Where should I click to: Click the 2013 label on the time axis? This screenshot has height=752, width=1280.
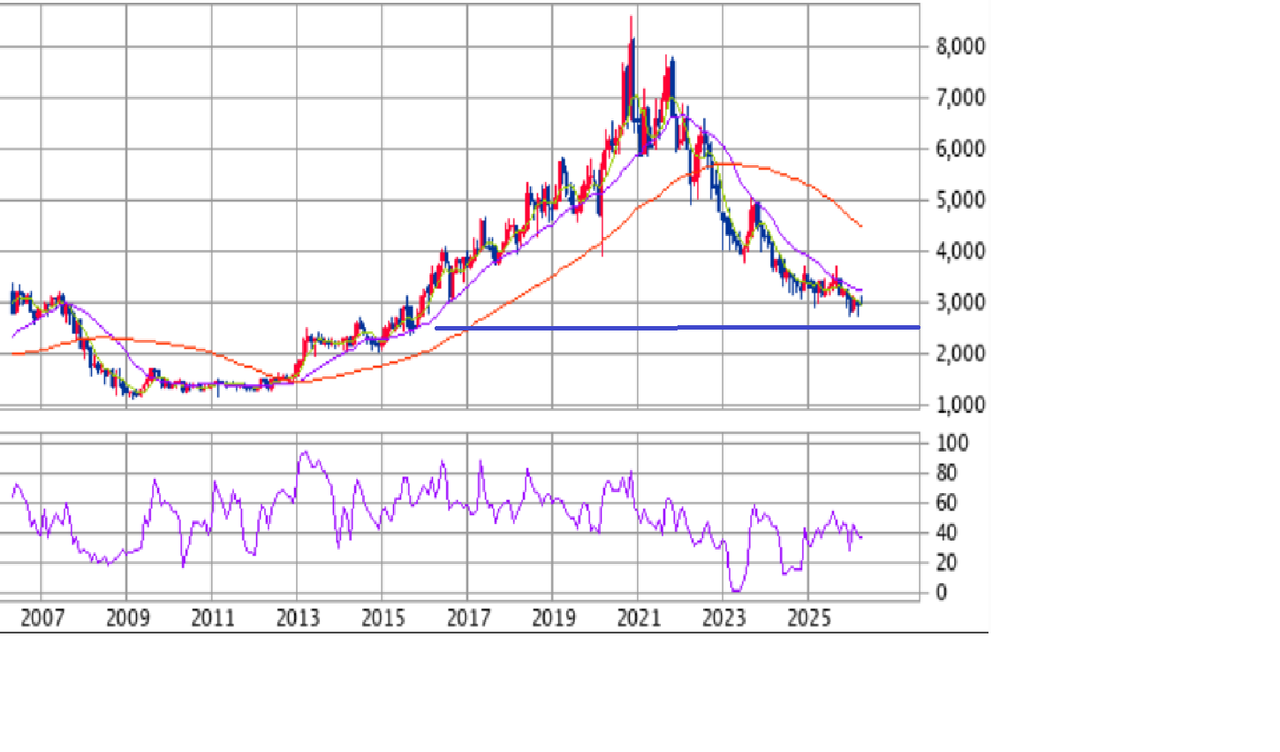[x=297, y=618]
